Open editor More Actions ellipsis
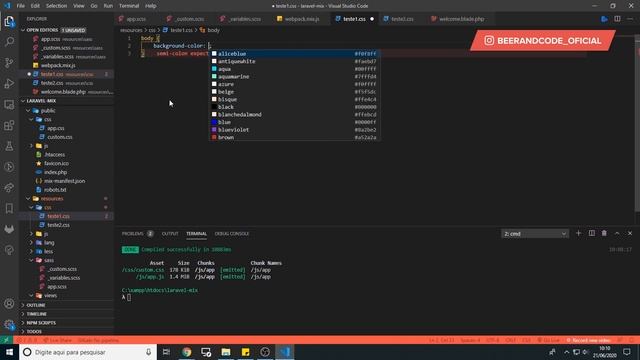 630,19
